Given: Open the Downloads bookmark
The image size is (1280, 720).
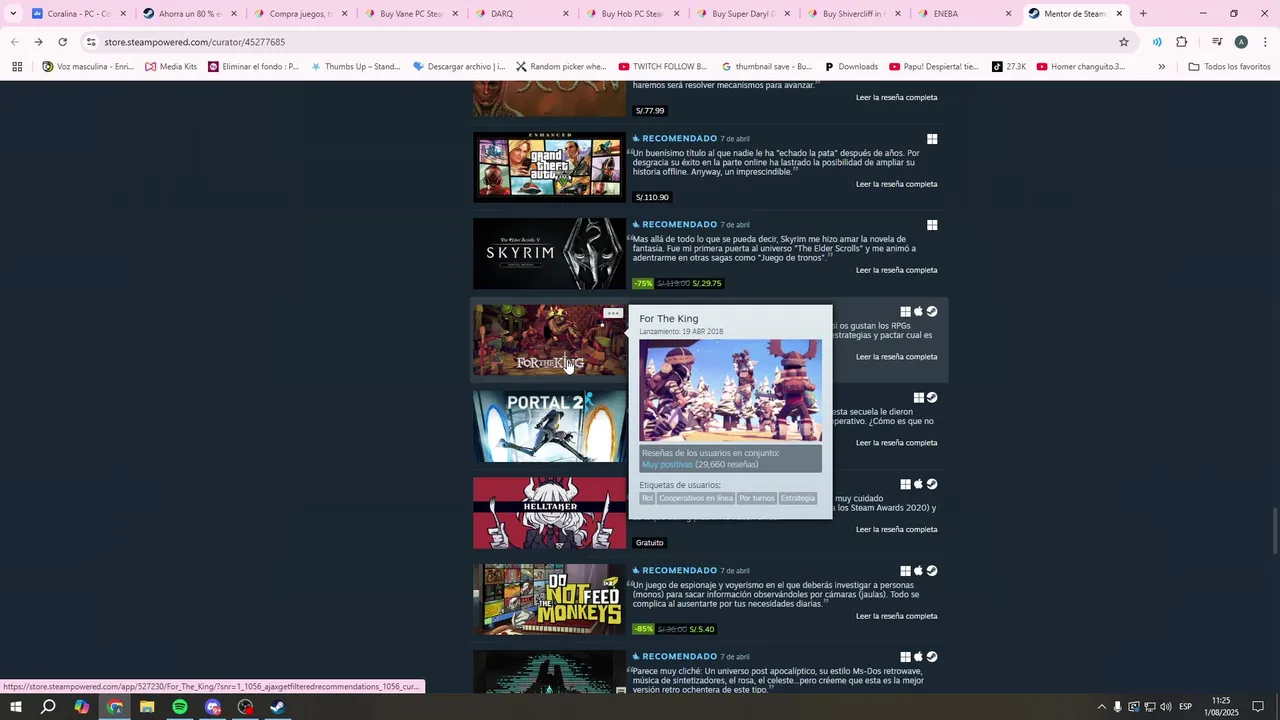Looking at the screenshot, I should coord(851,67).
